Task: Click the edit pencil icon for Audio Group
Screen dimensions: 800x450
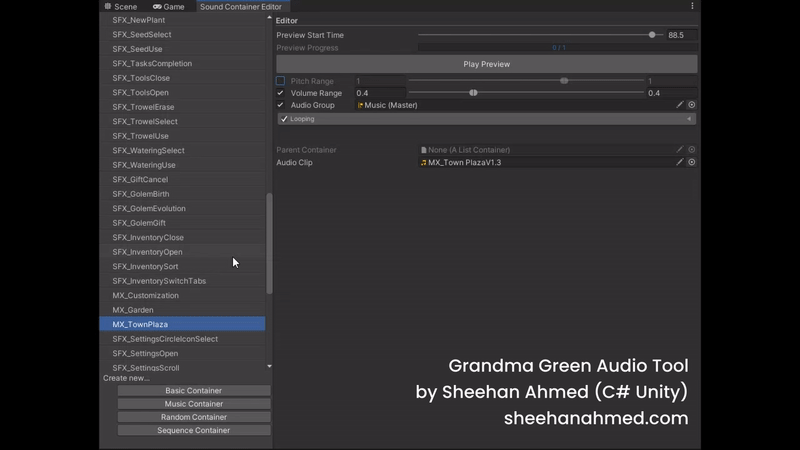Action: pyautogui.click(x=680, y=105)
